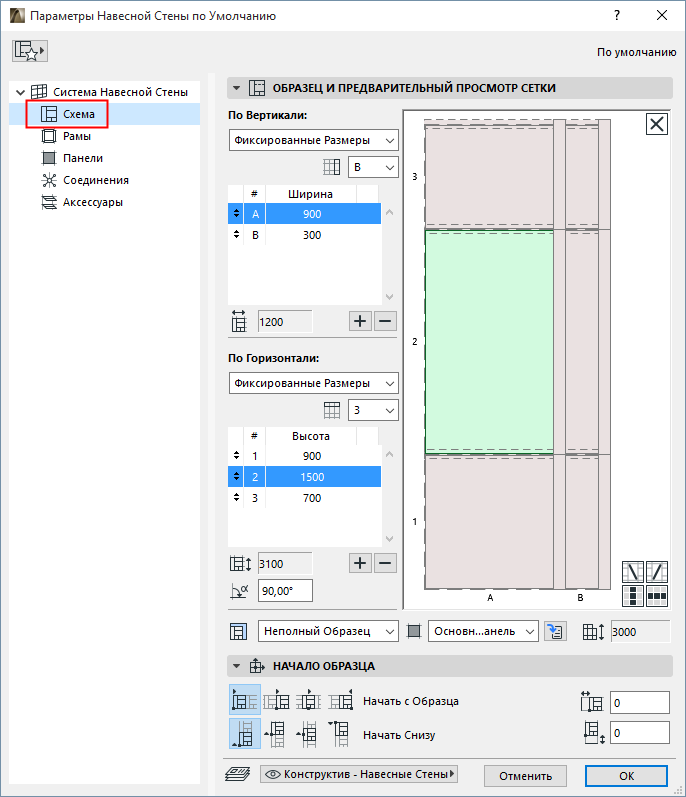The image size is (686, 797).
Task: Add a new column with the plus button
Action: tap(360, 321)
